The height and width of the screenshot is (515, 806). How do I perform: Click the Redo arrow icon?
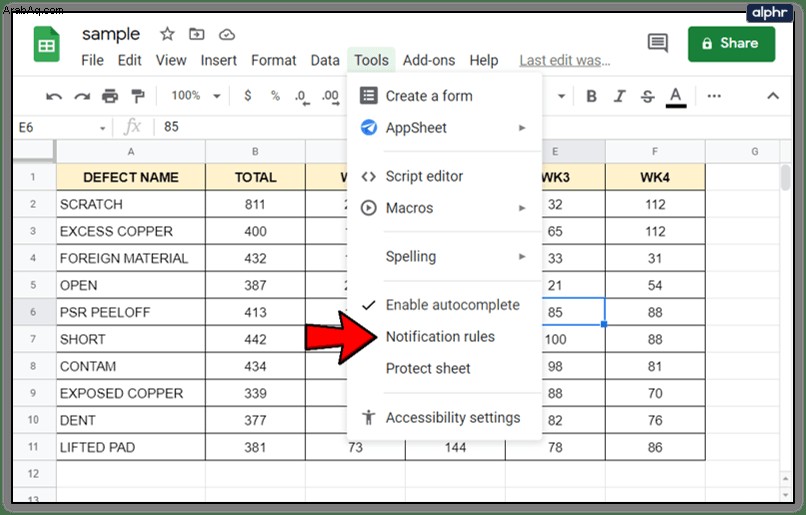(82, 96)
